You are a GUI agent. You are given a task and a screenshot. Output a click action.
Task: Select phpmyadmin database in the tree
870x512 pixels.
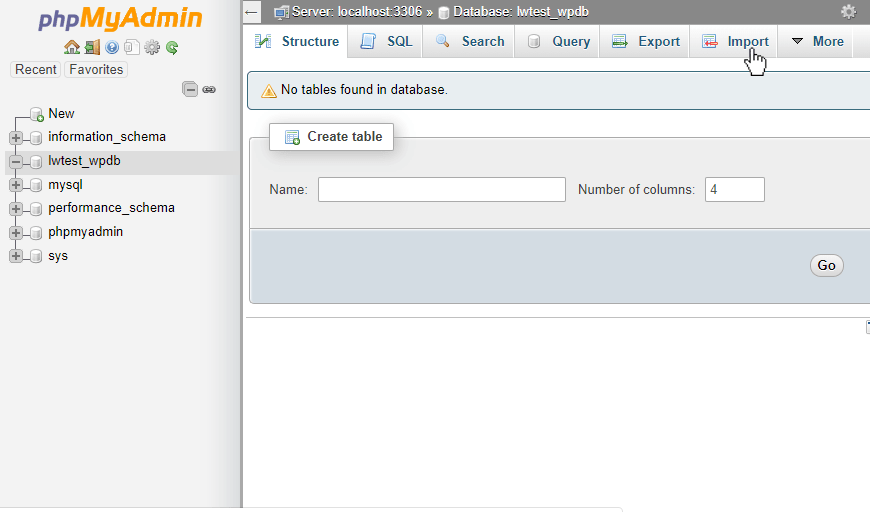tap(85, 231)
